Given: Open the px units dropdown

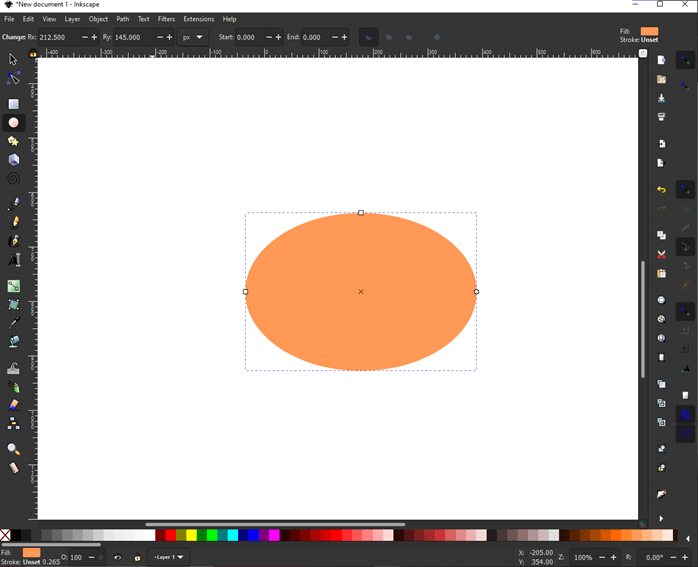Looking at the screenshot, I should coord(192,38).
